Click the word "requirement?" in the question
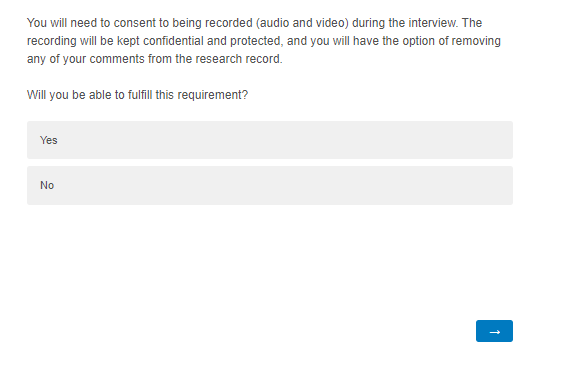This screenshot has width=575, height=378. pos(213,95)
